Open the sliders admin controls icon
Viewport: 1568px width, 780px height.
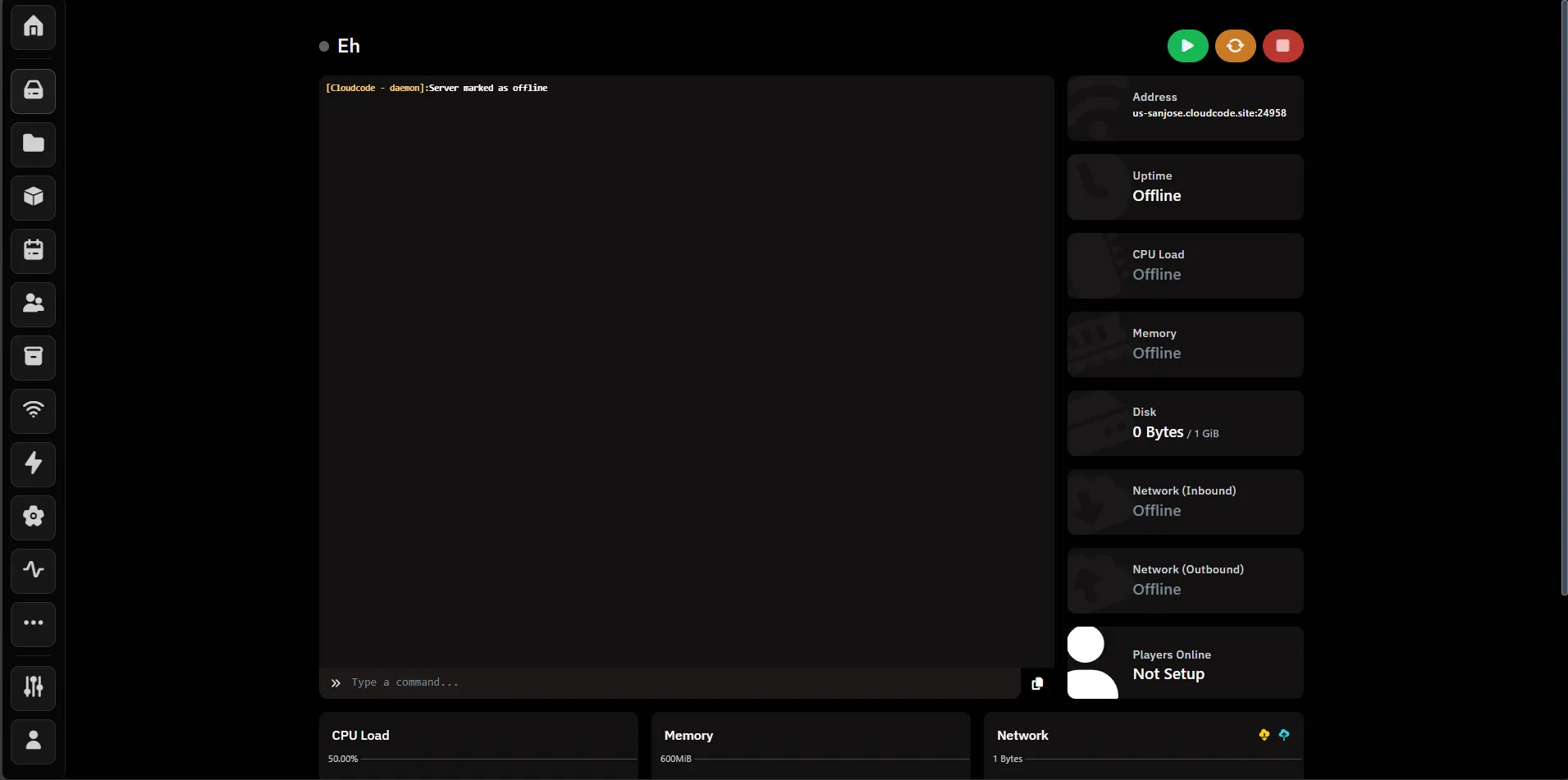click(x=33, y=687)
